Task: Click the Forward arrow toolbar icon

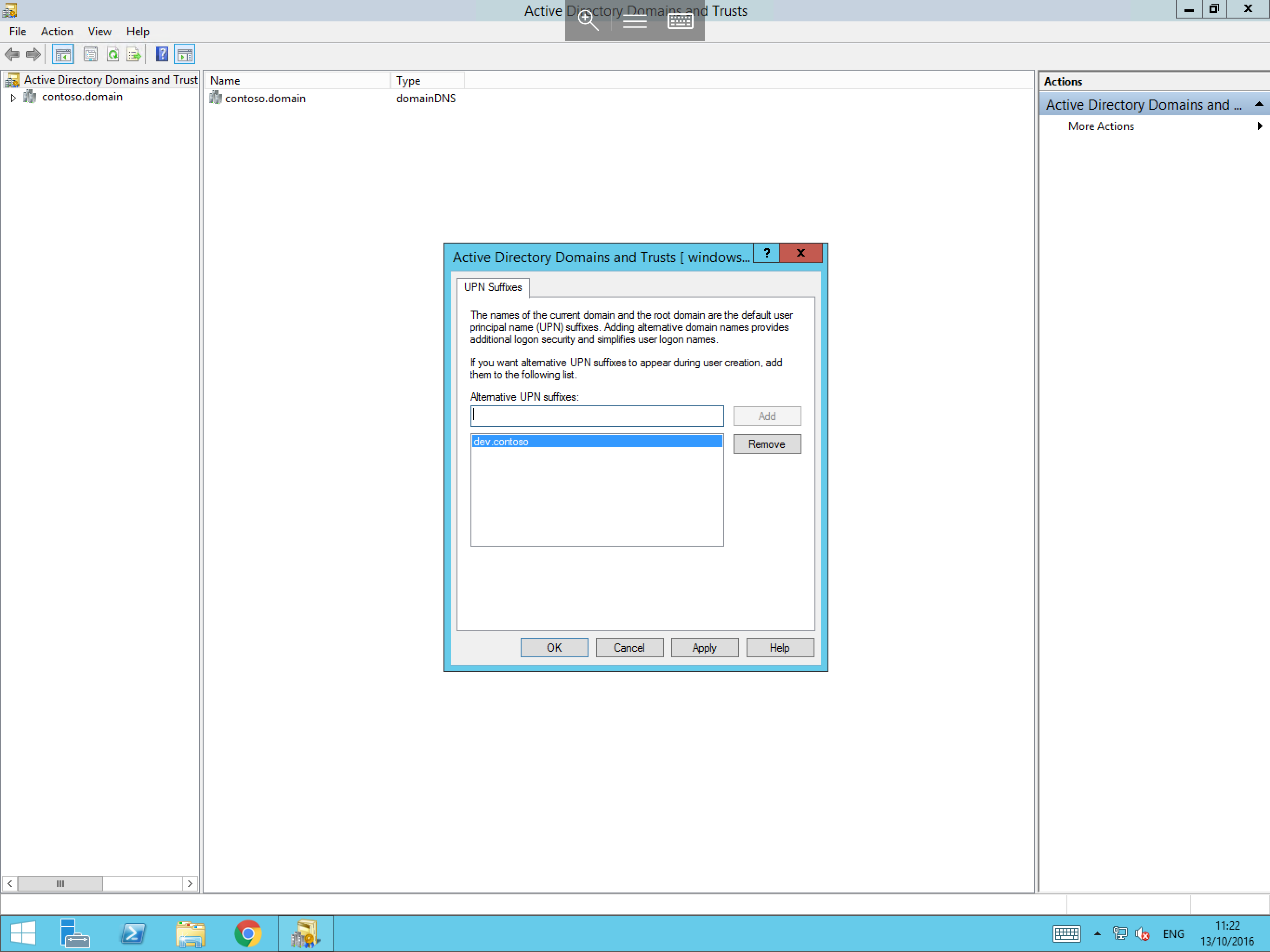Action: (33, 54)
